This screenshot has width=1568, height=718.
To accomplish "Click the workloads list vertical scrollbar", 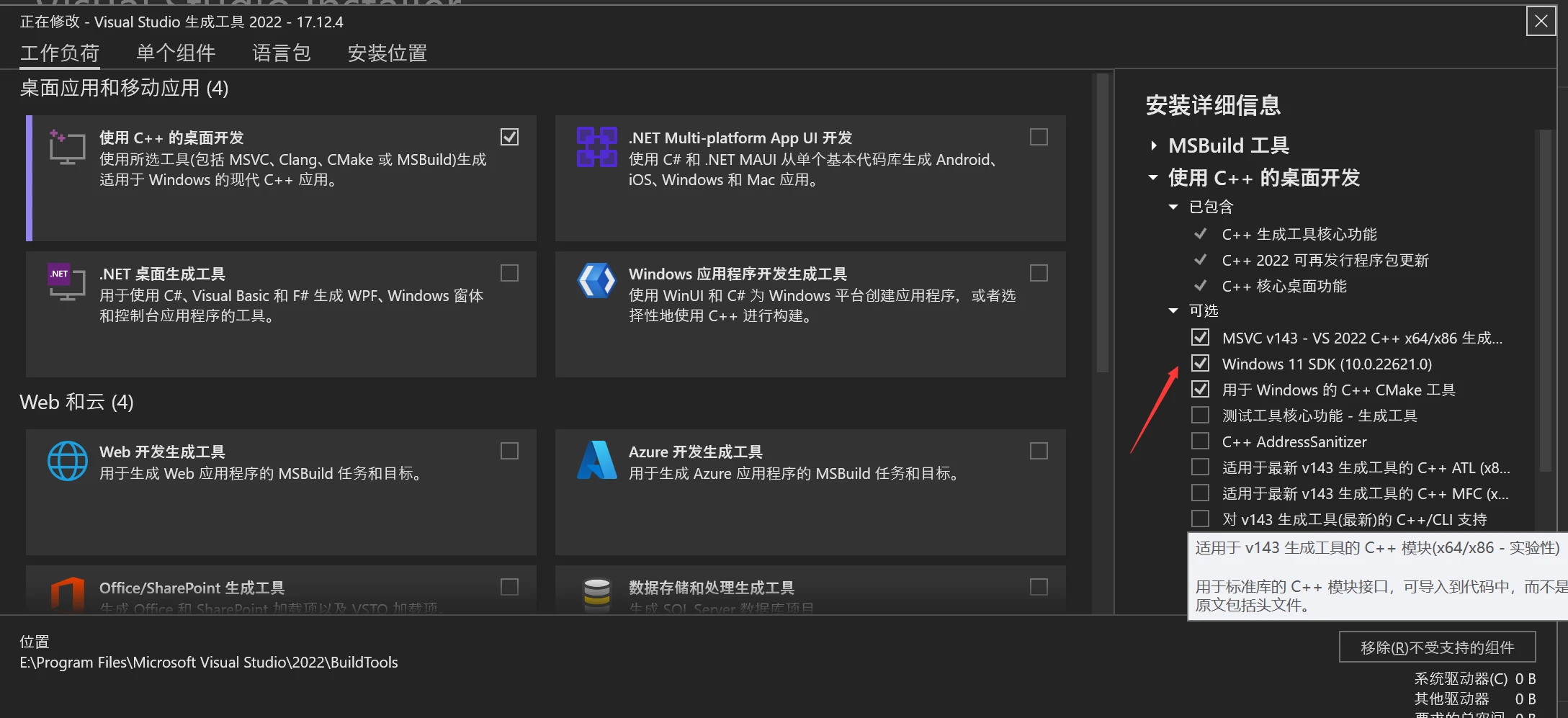I will 1102,223.
